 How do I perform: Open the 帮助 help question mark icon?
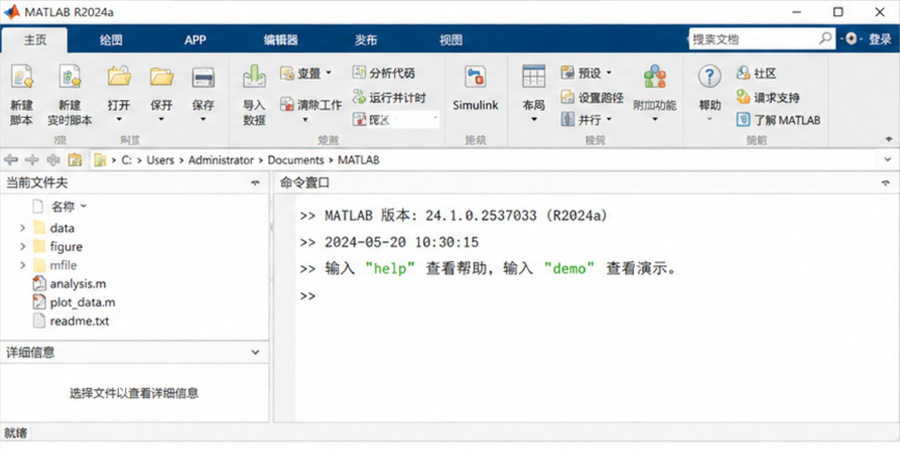[710, 77]
